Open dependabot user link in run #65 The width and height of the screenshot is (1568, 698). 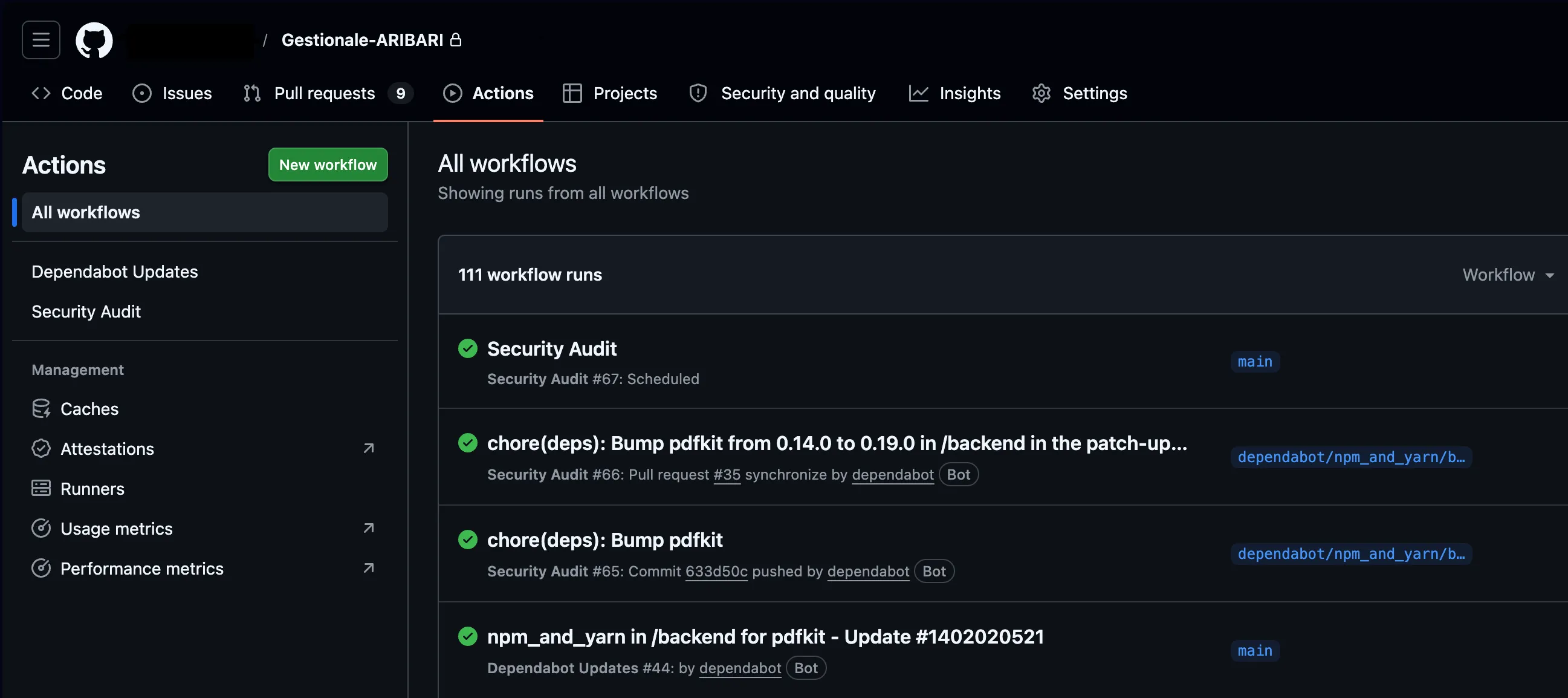tap(869, 572)
